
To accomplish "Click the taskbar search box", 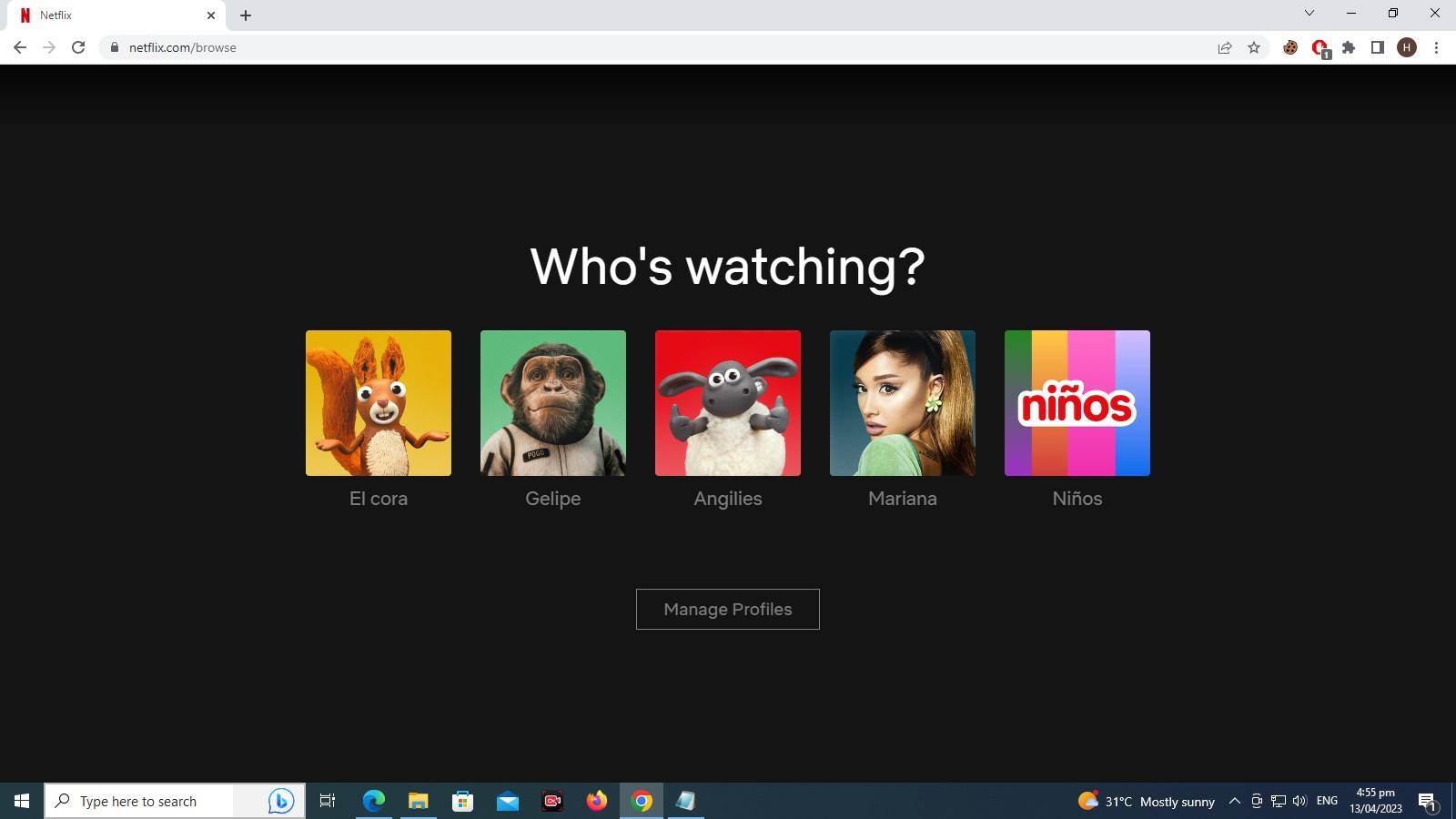I will pyautogui.click(x=174, y=801).
